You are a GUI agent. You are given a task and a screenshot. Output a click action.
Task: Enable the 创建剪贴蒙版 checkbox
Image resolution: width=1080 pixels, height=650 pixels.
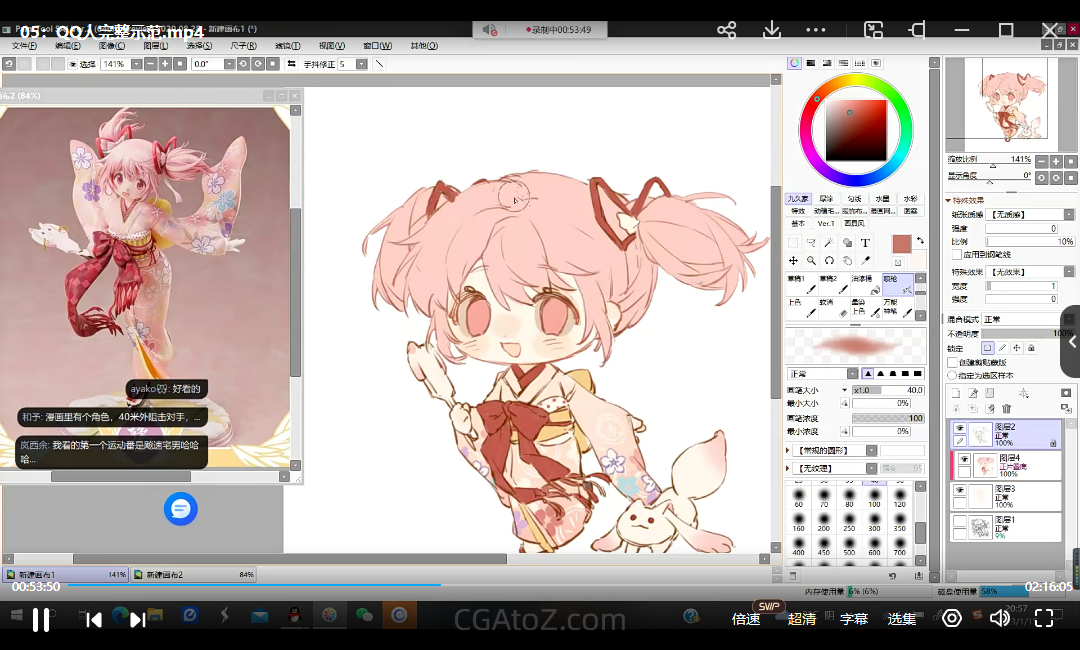tap(952, 362)
